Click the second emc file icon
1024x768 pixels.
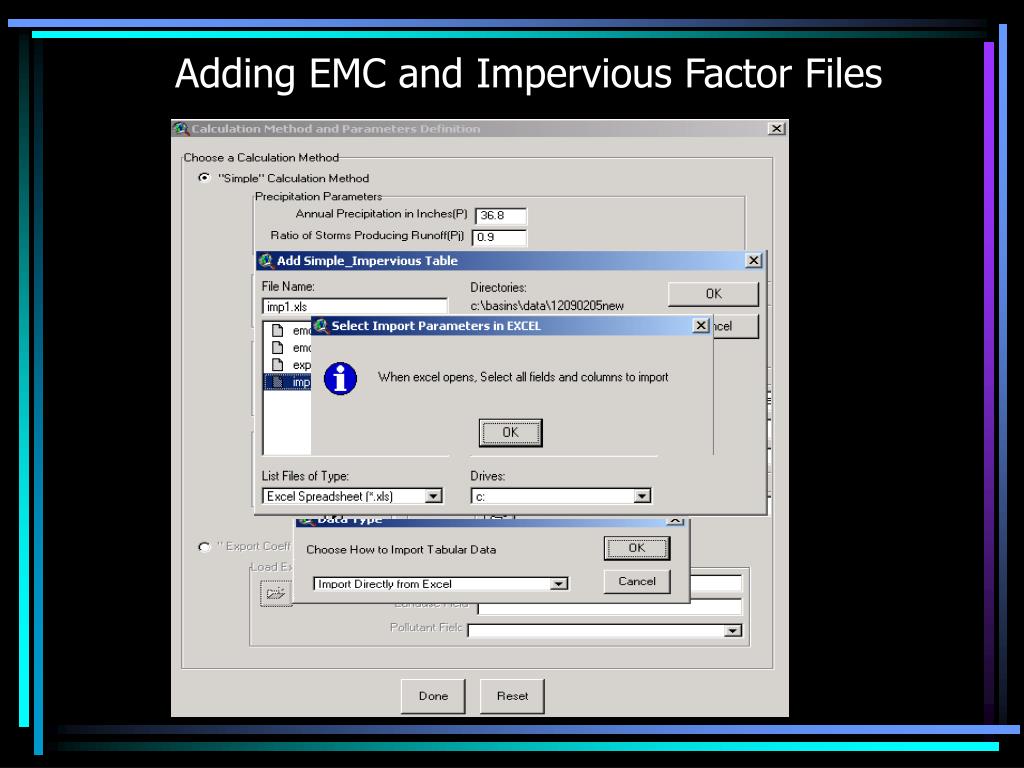pyautogui.click(x=278, y=347)
